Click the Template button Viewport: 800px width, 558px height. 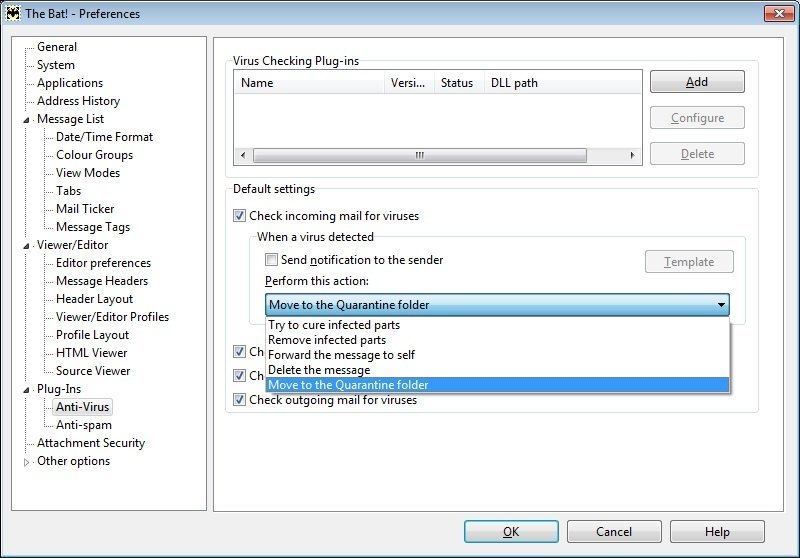[689, 262]
